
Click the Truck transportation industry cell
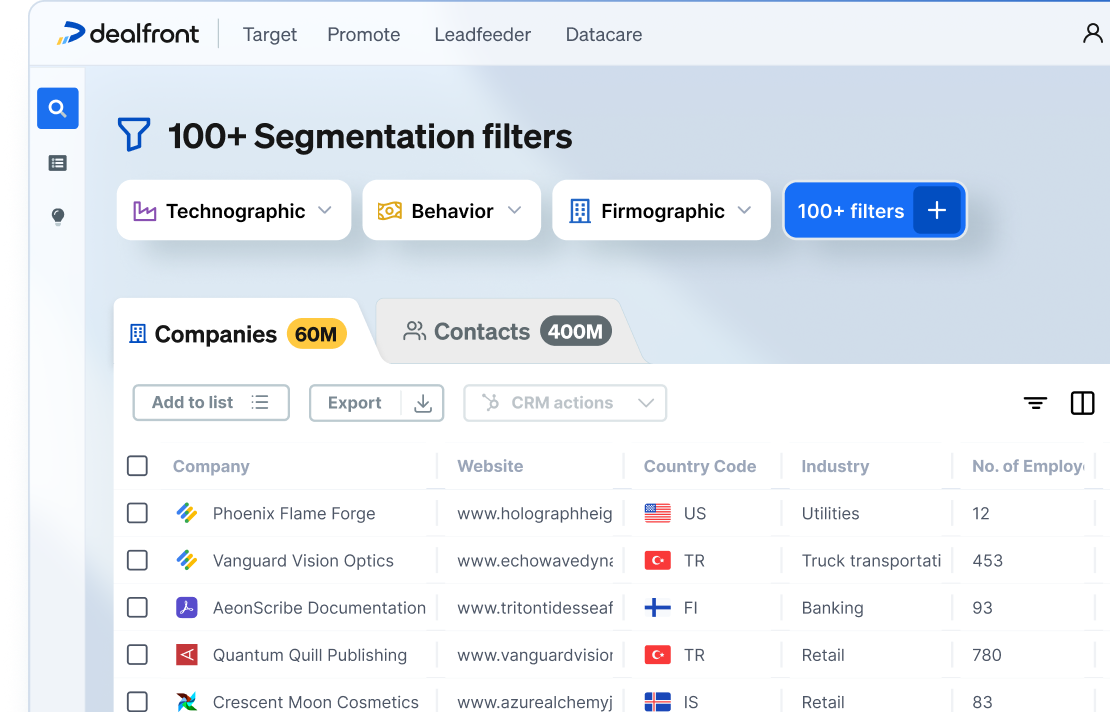pyautogui.click(x=871, y=561)
